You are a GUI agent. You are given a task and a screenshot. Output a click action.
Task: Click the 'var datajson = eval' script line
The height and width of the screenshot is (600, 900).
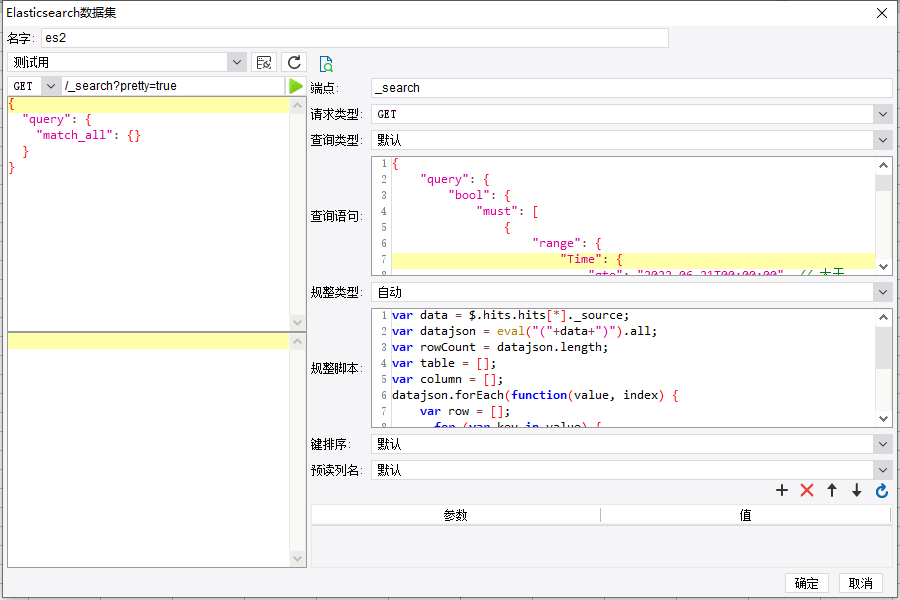click(x=525, y=331)
